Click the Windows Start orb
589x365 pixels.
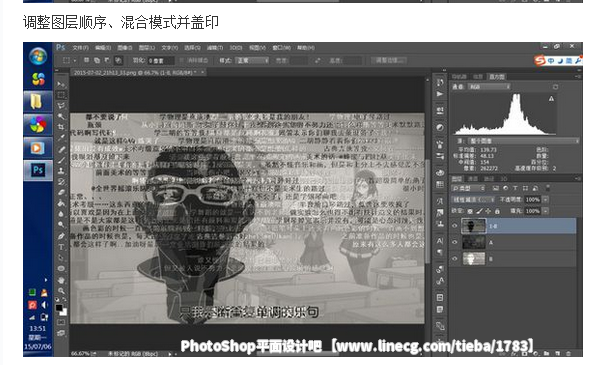[x=38, y=57]
